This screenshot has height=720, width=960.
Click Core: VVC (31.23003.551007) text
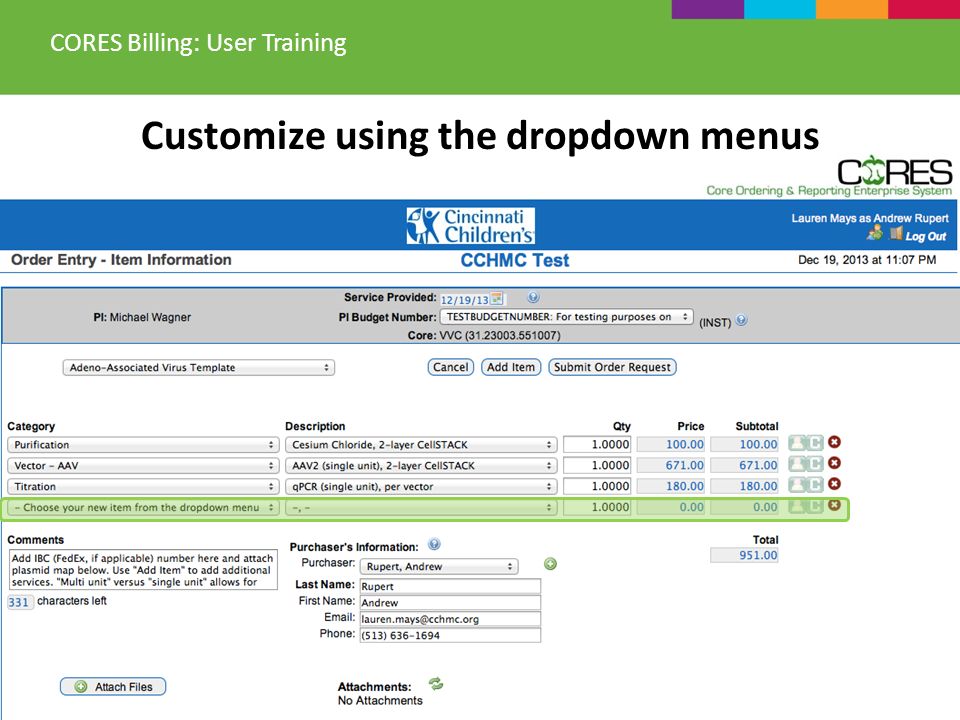pyautogui.click(x=484, y=336)
